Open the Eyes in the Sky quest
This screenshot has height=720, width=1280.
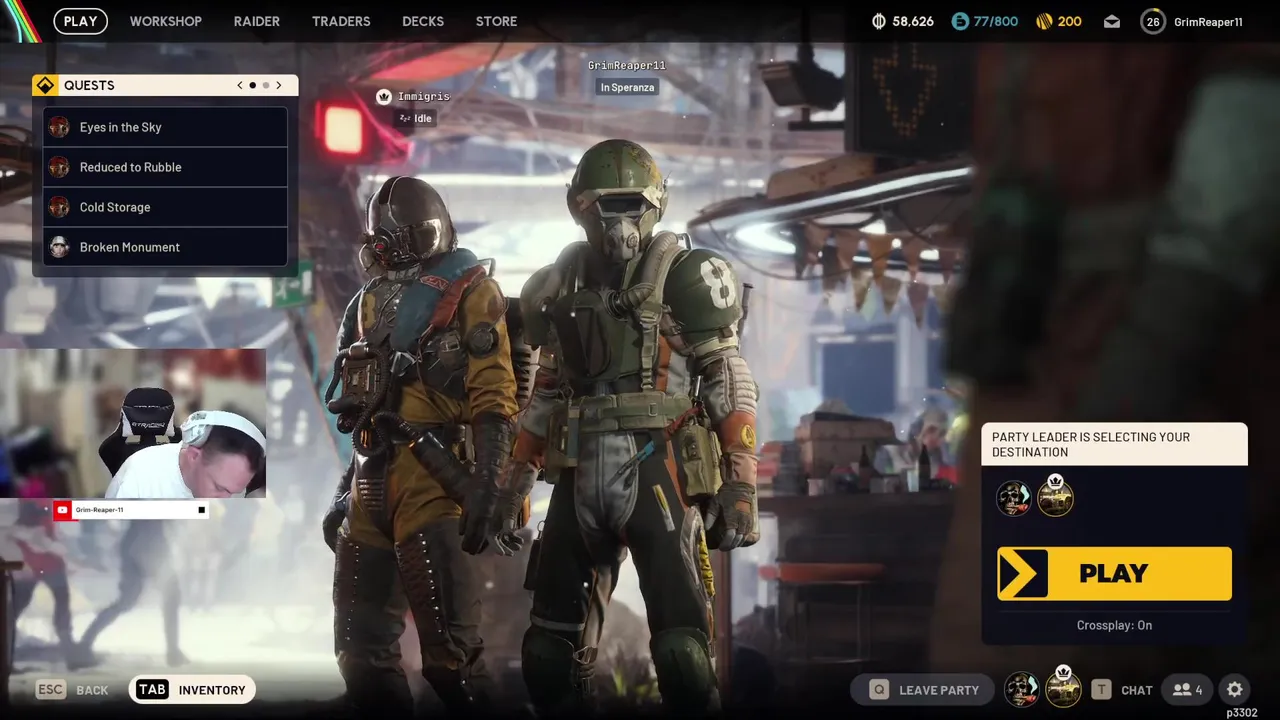(x=165, y=127)
